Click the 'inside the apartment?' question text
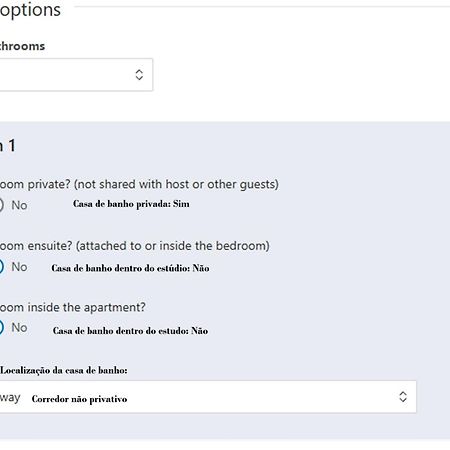 pos(73,307)
